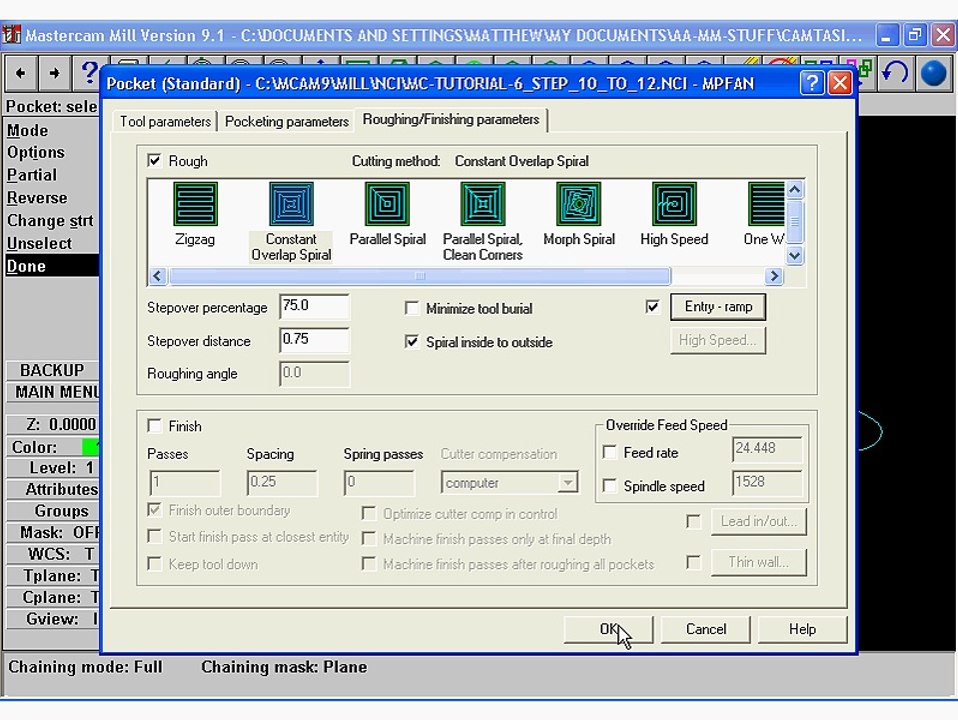
Task: Click the blue undo arrow toolbar icon
Action: tap(895, 73)
